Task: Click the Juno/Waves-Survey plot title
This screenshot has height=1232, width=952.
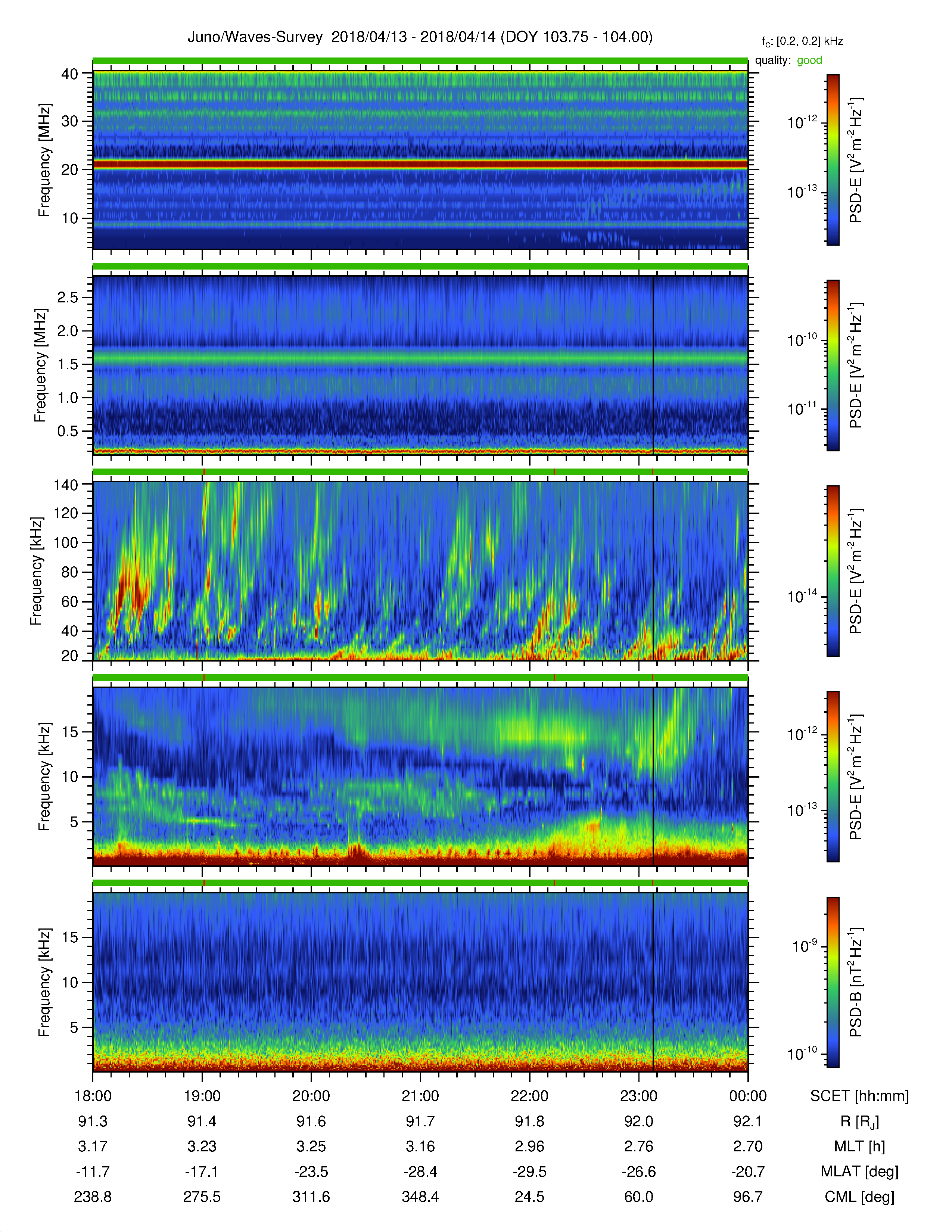Action: click(x=420, y=37)
